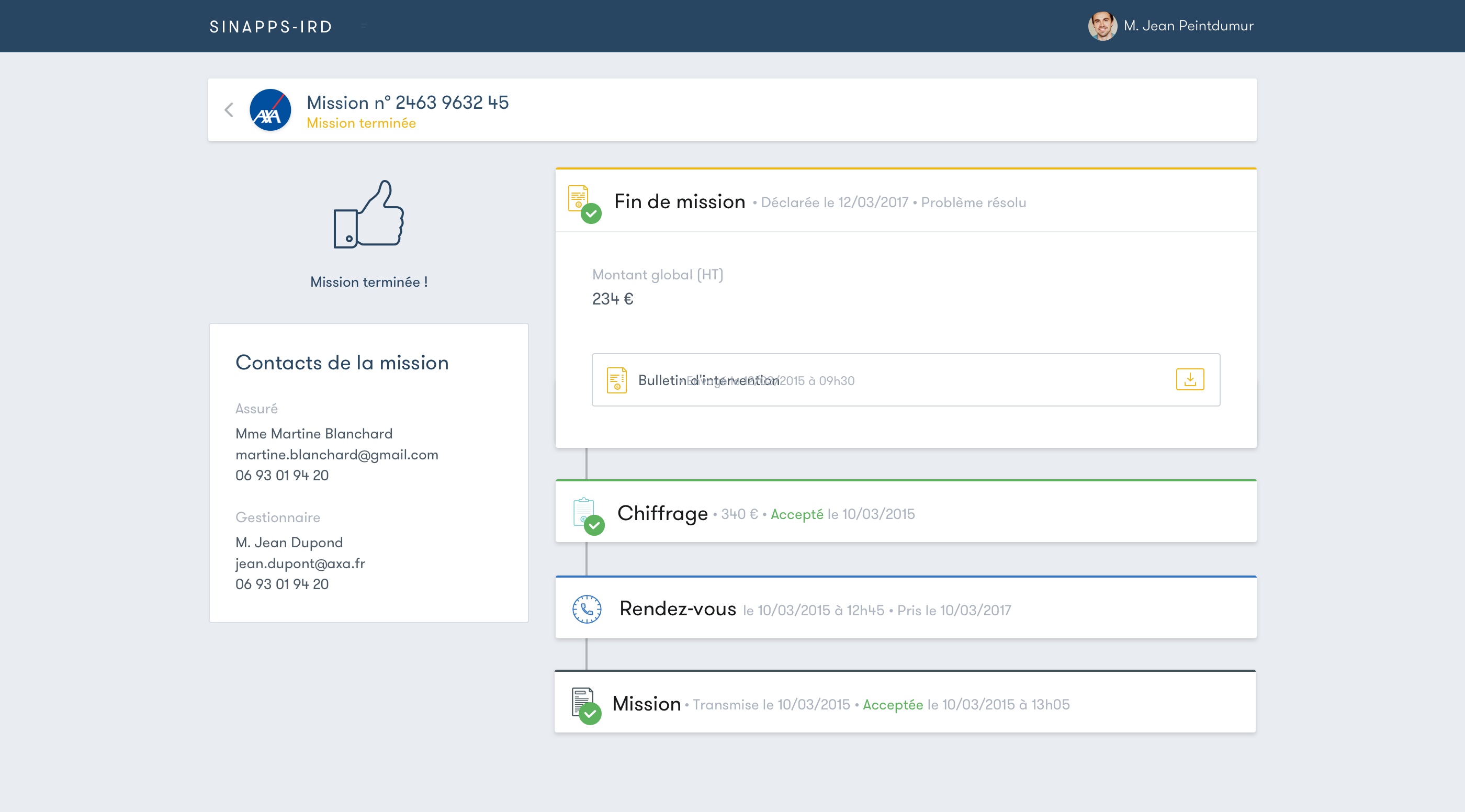The height and width of the screenshot is (812, 1465).
Task: Expand the Mission timeline section
Action: click(905, 702)
